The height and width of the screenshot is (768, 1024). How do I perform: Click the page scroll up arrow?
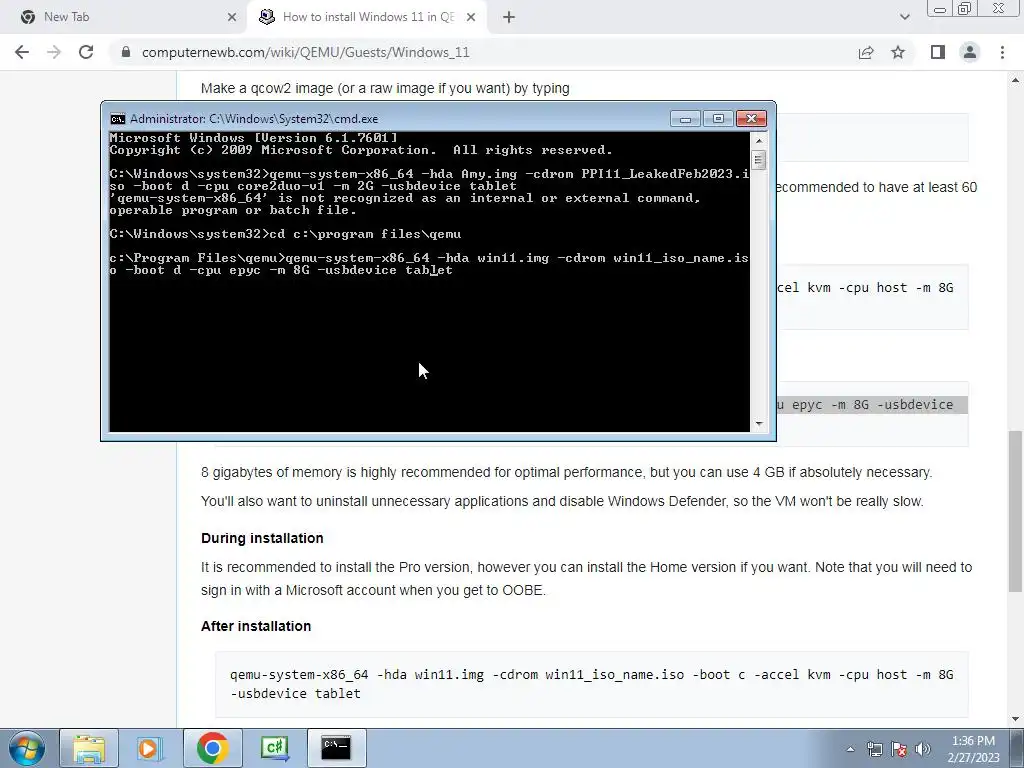(1015, 80)
